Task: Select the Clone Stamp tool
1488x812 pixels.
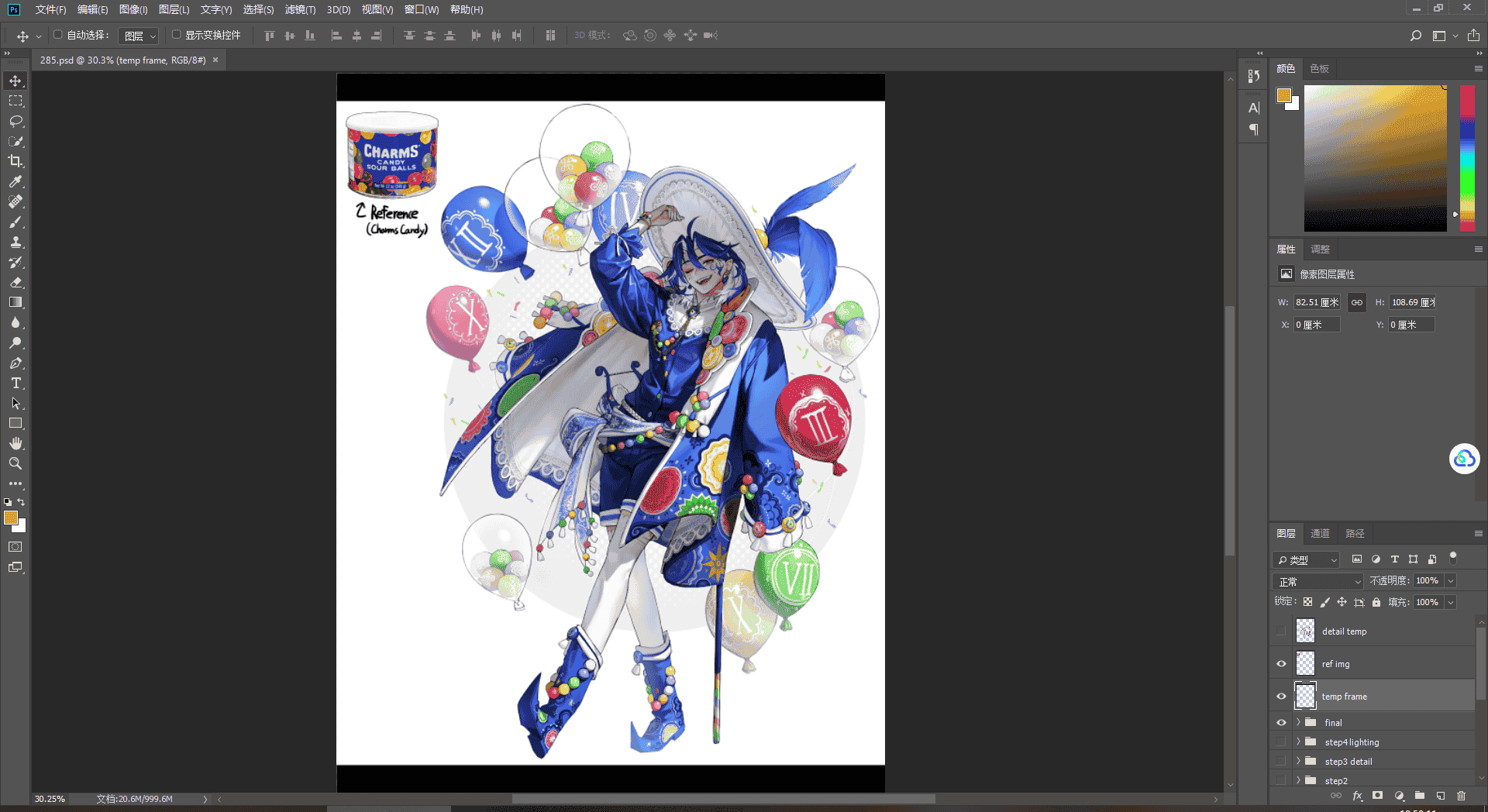Action: tap(15, 242)
